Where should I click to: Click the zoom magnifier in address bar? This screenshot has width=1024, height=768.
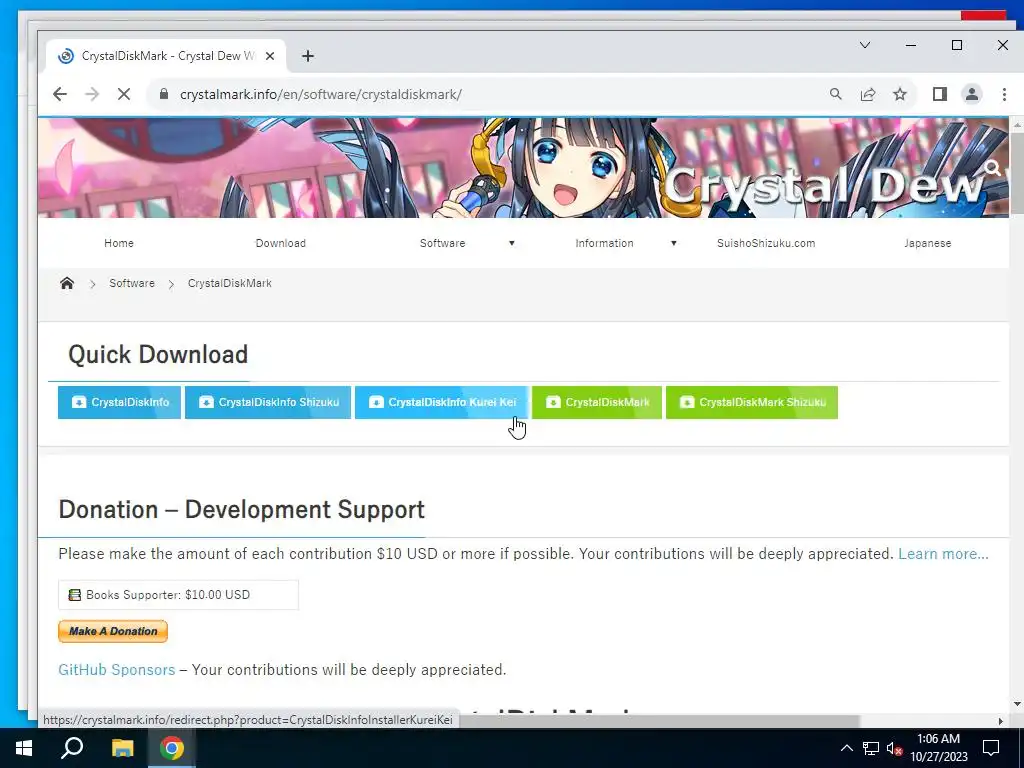[835, 94]
